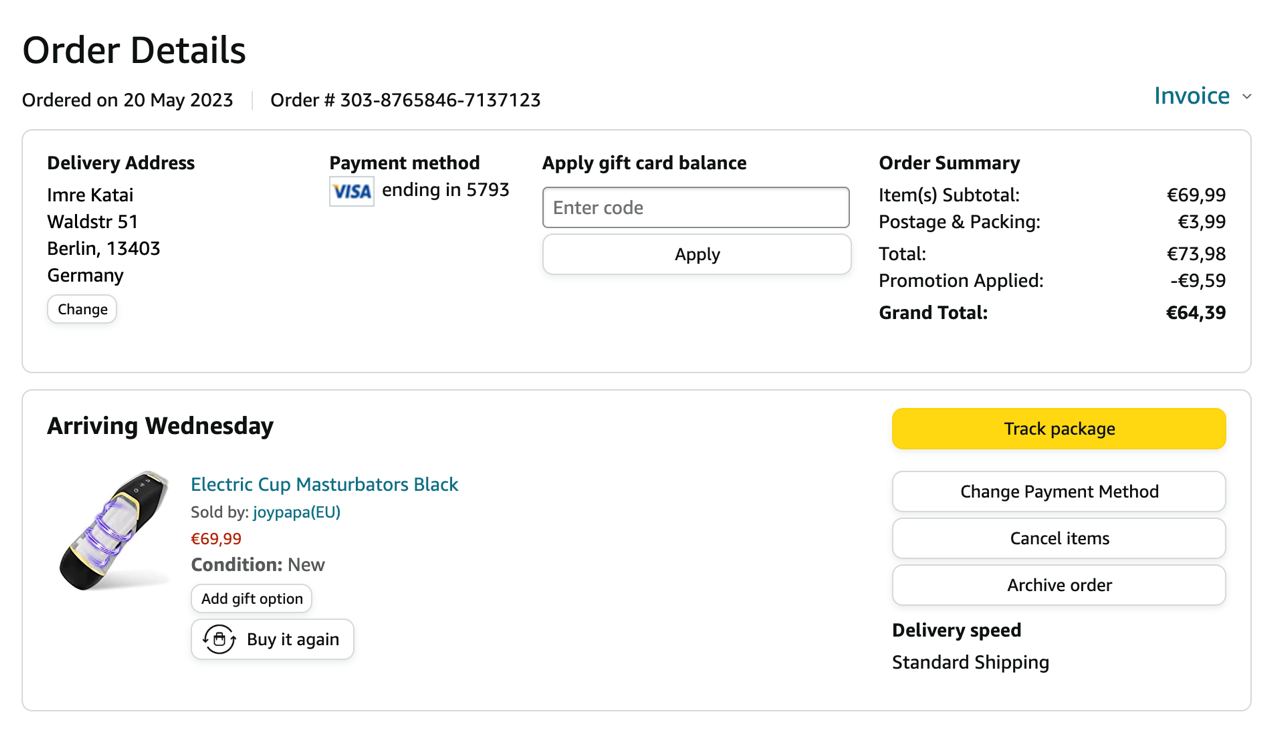The height and width of the screenshot is (737, 1280).
Task: Click the VISA card logo icon
Action: [x=351, y=191]
